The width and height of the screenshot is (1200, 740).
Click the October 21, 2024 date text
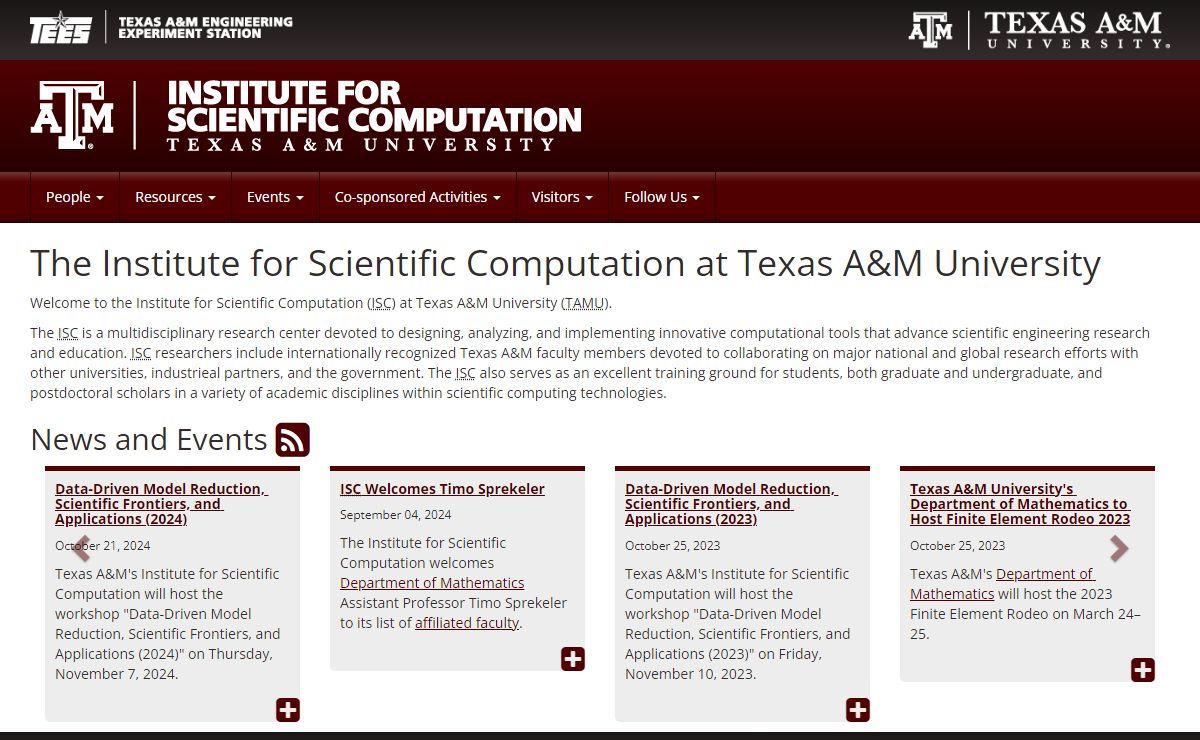[103, 546]
